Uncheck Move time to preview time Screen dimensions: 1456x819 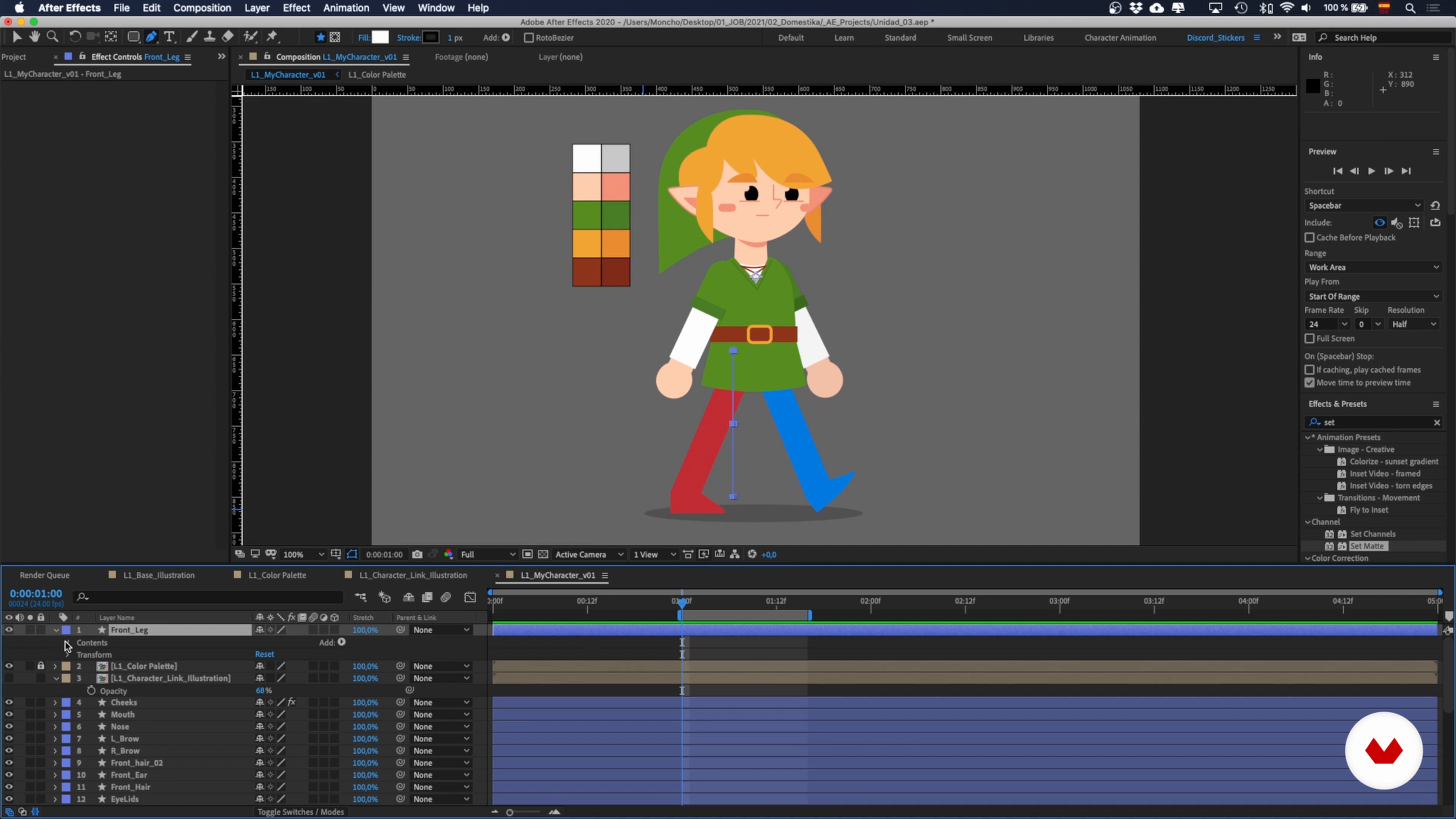(1310, 383)
